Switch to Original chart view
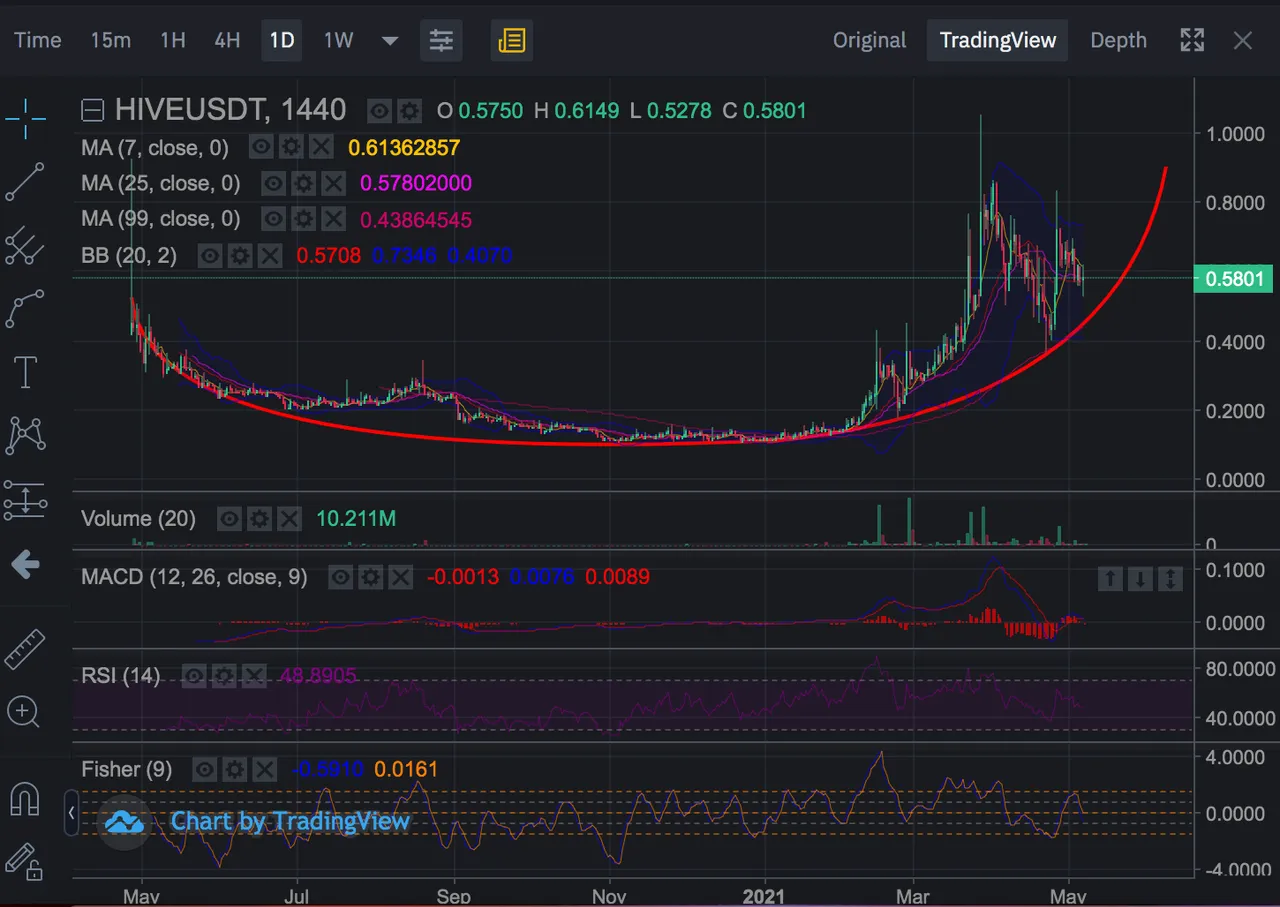 870,40
